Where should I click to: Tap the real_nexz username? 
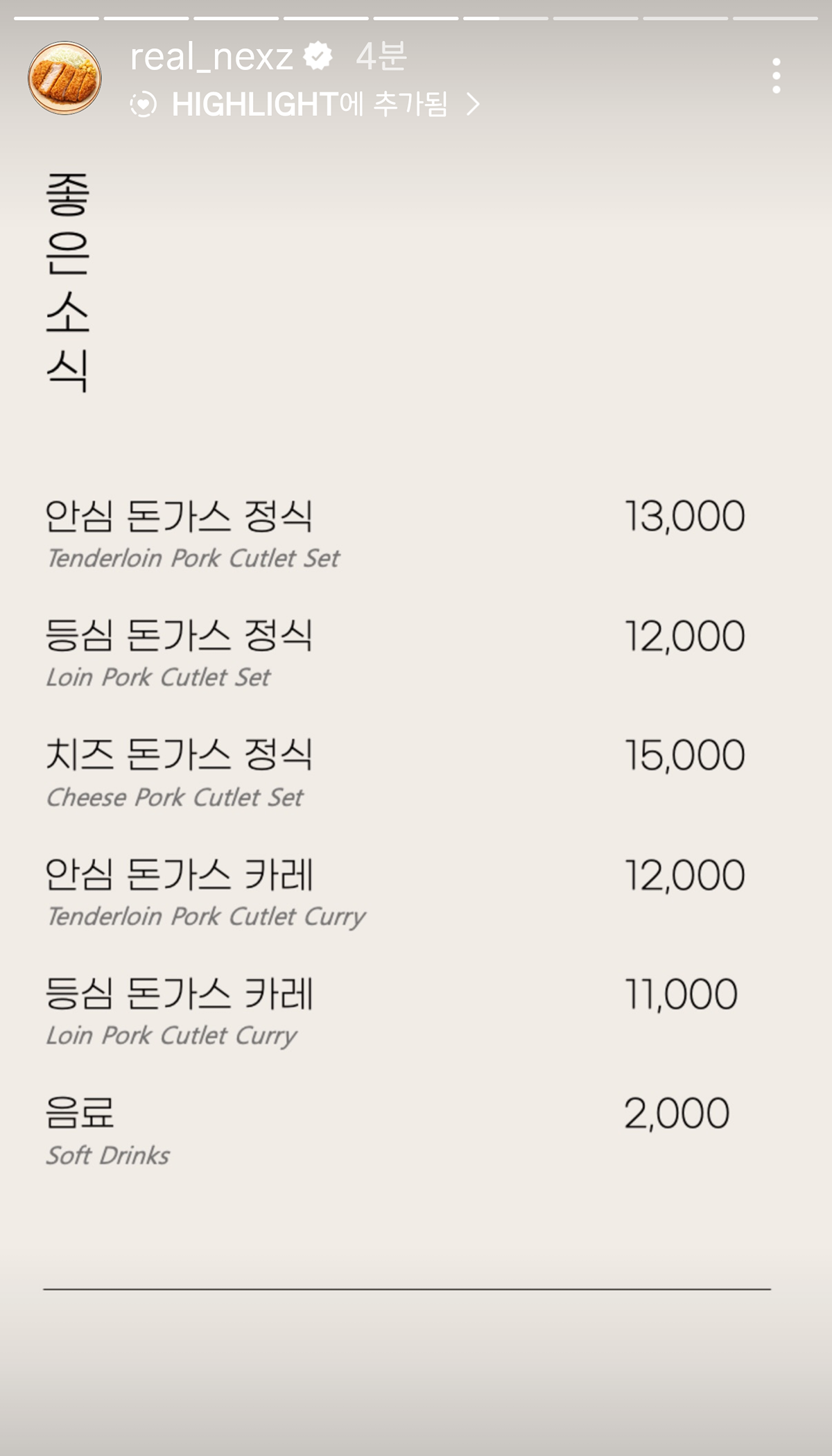coord(211,57)
